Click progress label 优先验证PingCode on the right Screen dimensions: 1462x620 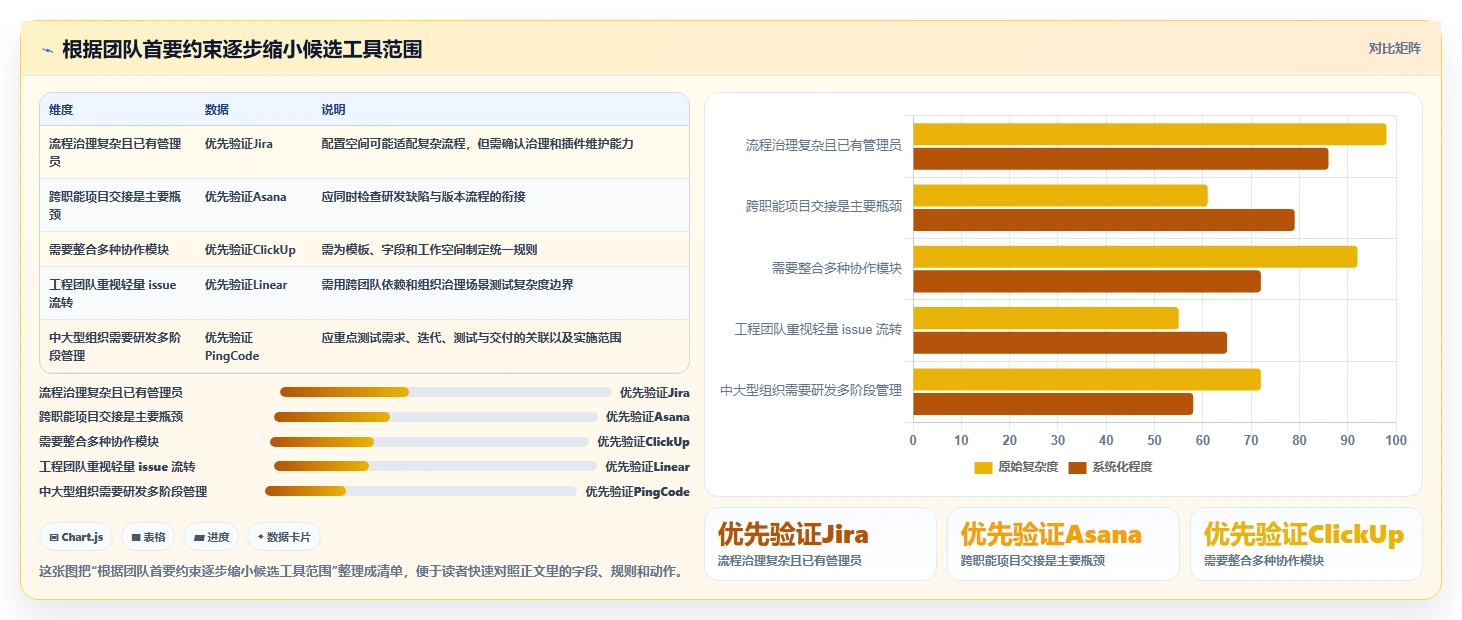click(x=637, y=491)
